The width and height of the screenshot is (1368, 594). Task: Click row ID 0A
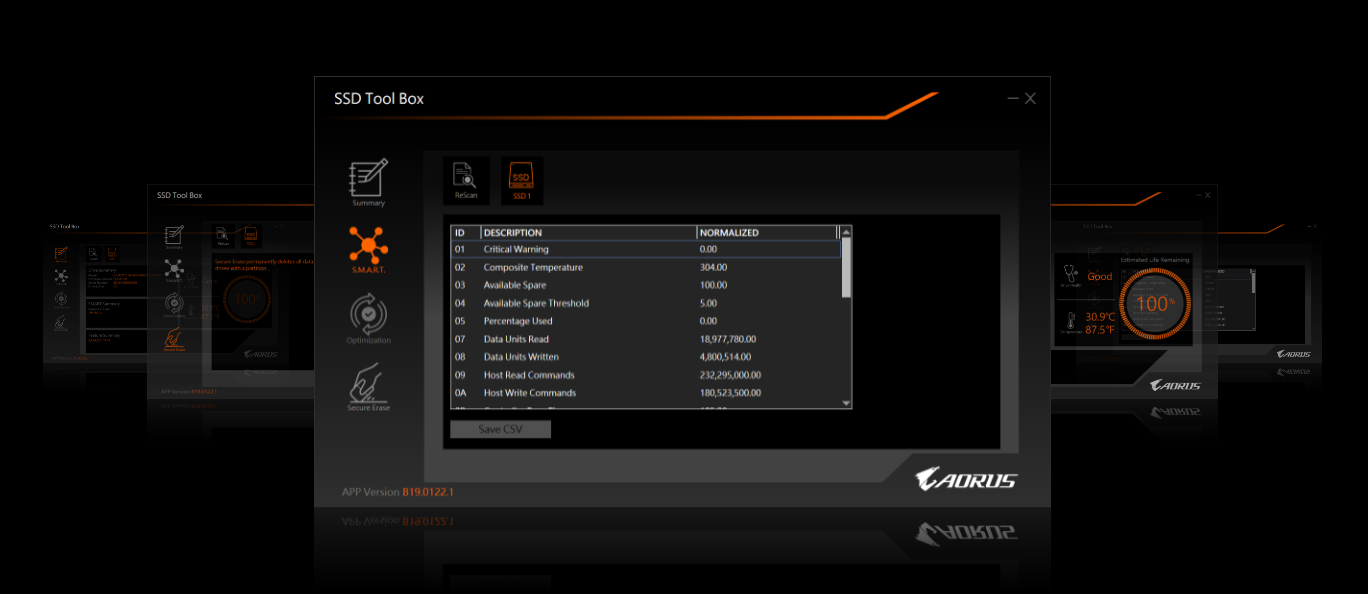point(461,393)
